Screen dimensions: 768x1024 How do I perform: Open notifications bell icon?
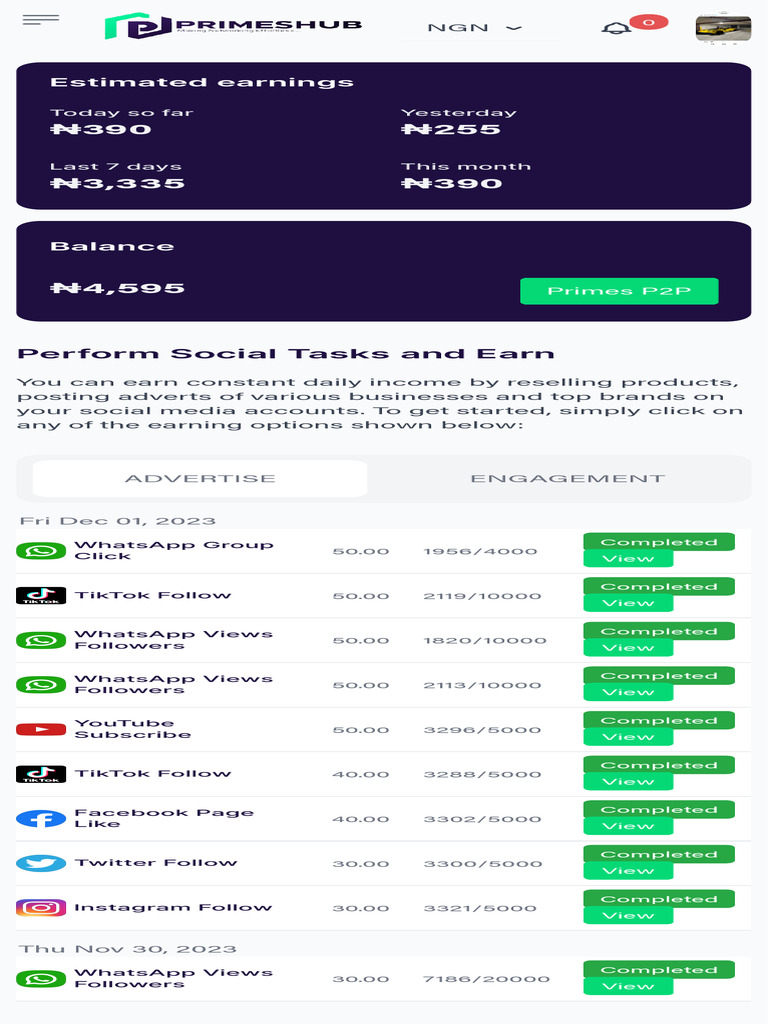(x=615, y=28)
